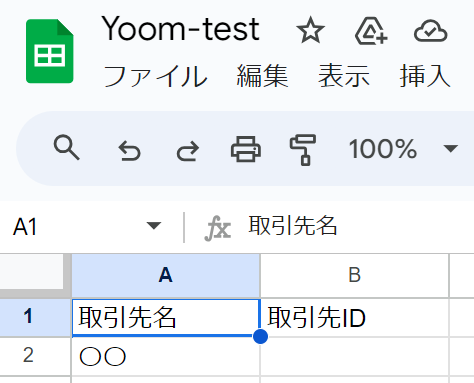Open the 表示 menu
This screenshot has height=383, width=474.
344,76
